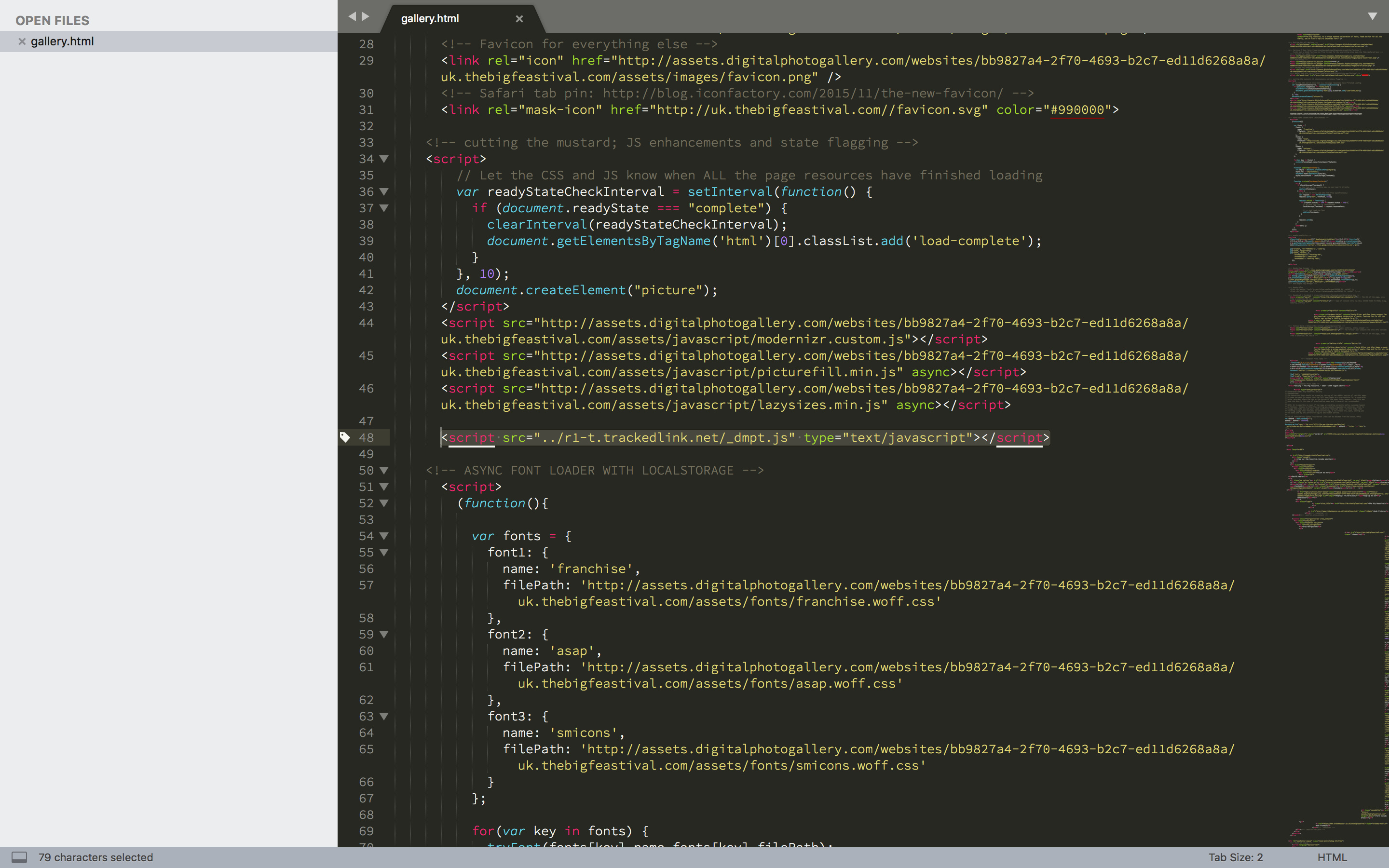Viewport: 1389px width, 868px height.
Task: Click "picture" string on line 42
Action: [x=667, y=290]
